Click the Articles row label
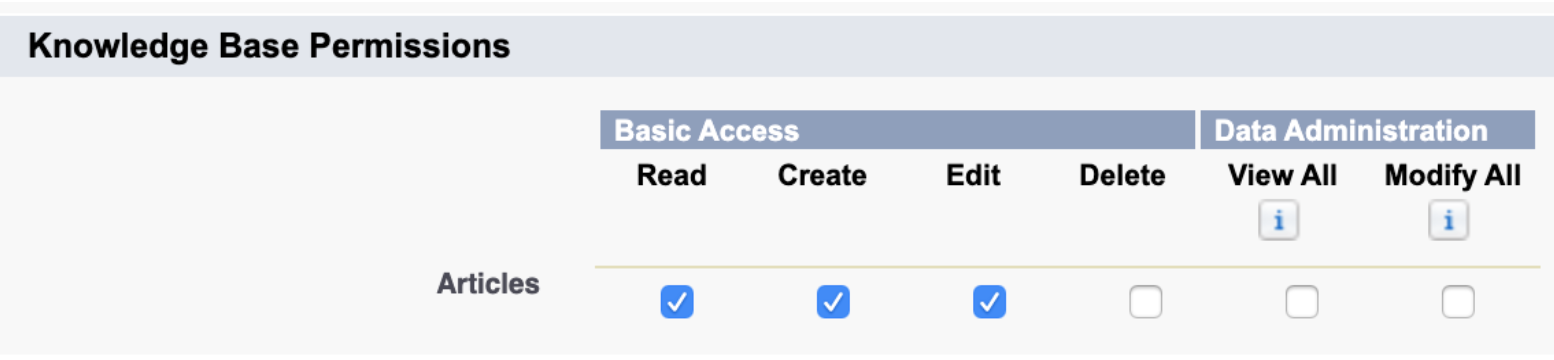This screenshot has height=360, width=1554. [488, 284]
